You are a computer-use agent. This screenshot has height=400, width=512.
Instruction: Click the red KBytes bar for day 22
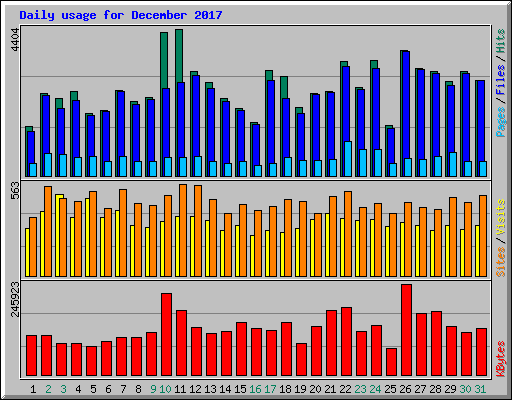coord(346,341)
